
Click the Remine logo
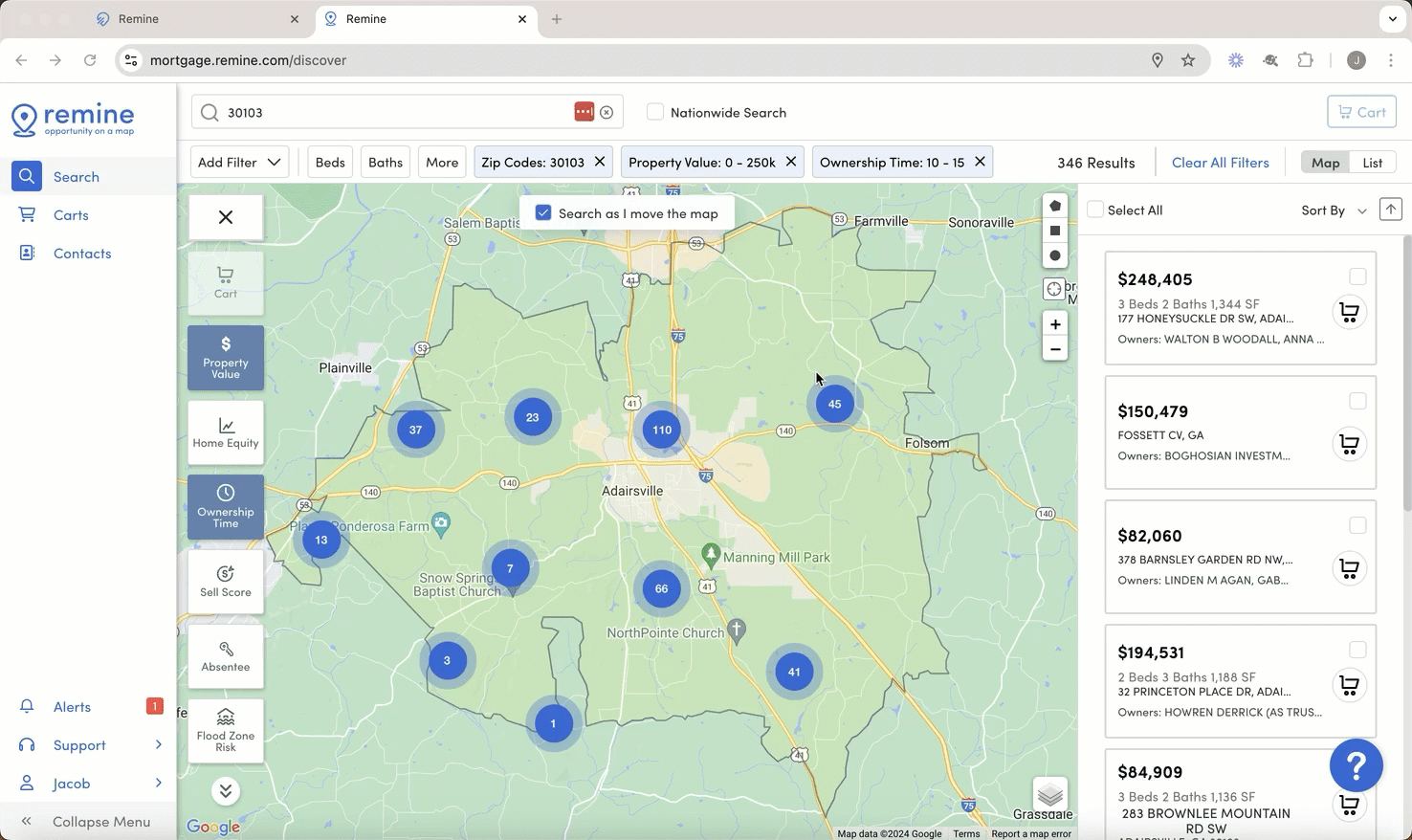(x=73, y=120)
